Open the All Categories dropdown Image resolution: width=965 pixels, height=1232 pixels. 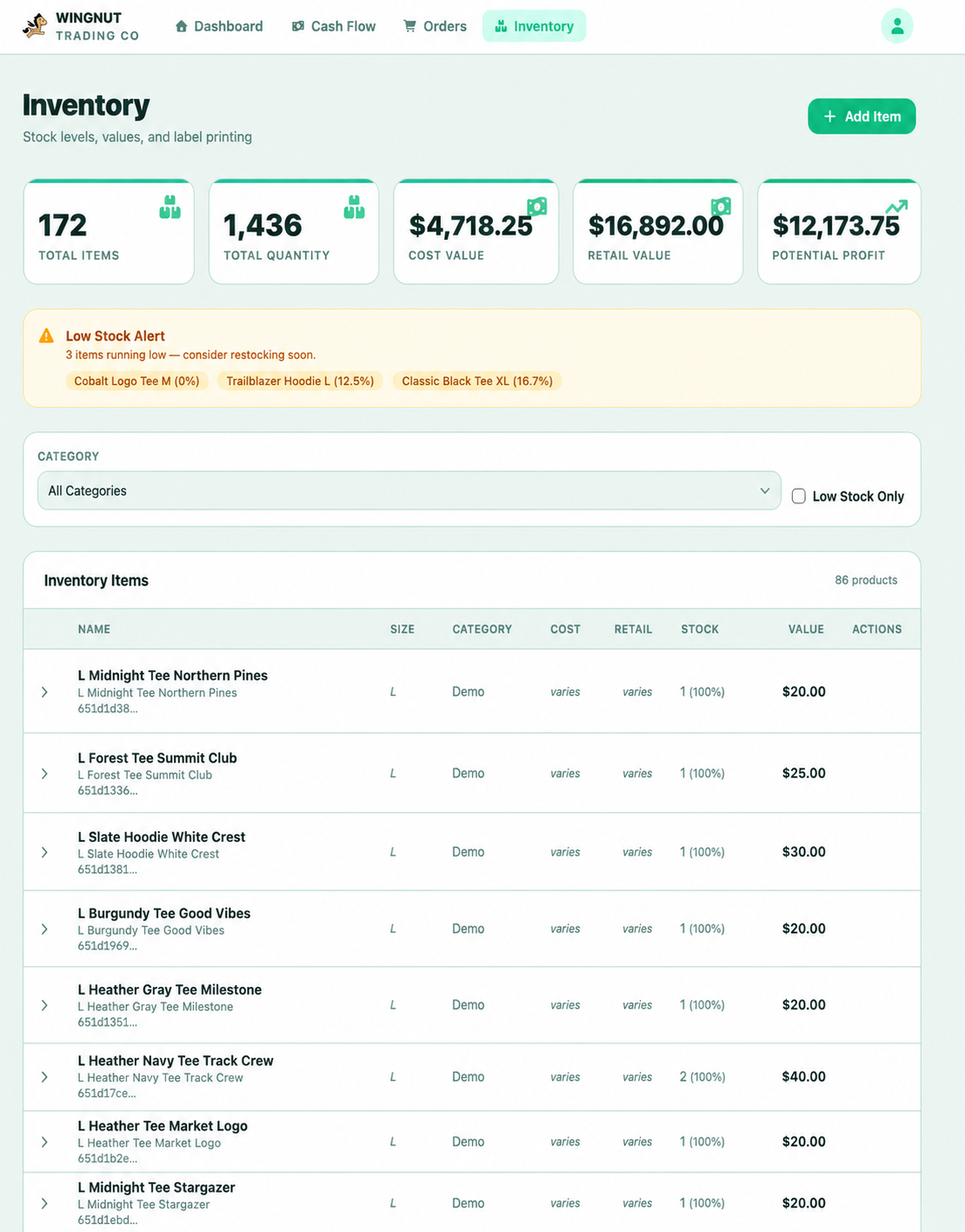point(409,490)
